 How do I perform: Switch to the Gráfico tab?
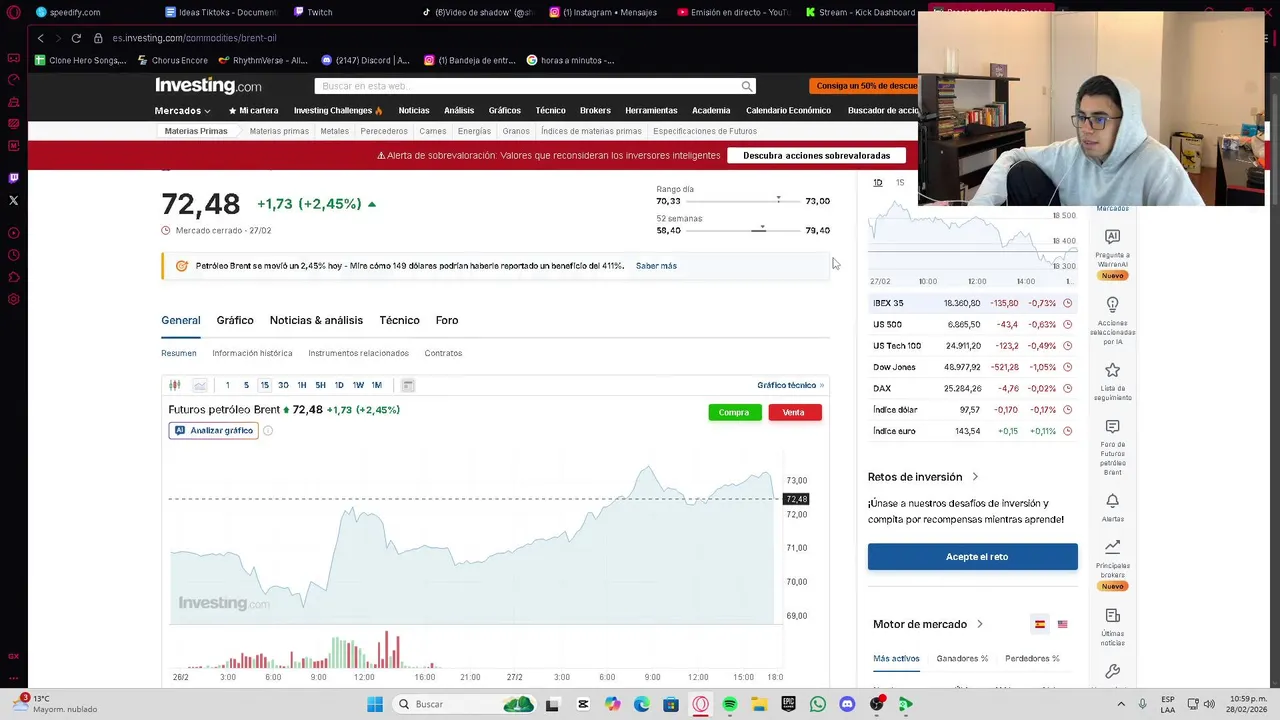(x=235, y=320)
